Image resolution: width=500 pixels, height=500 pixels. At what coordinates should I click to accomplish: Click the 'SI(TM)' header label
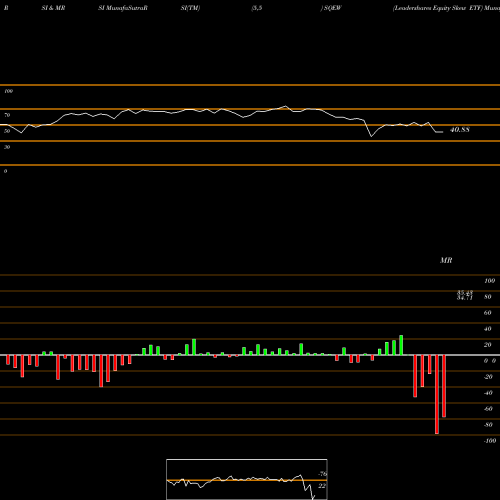pos(190,8)
